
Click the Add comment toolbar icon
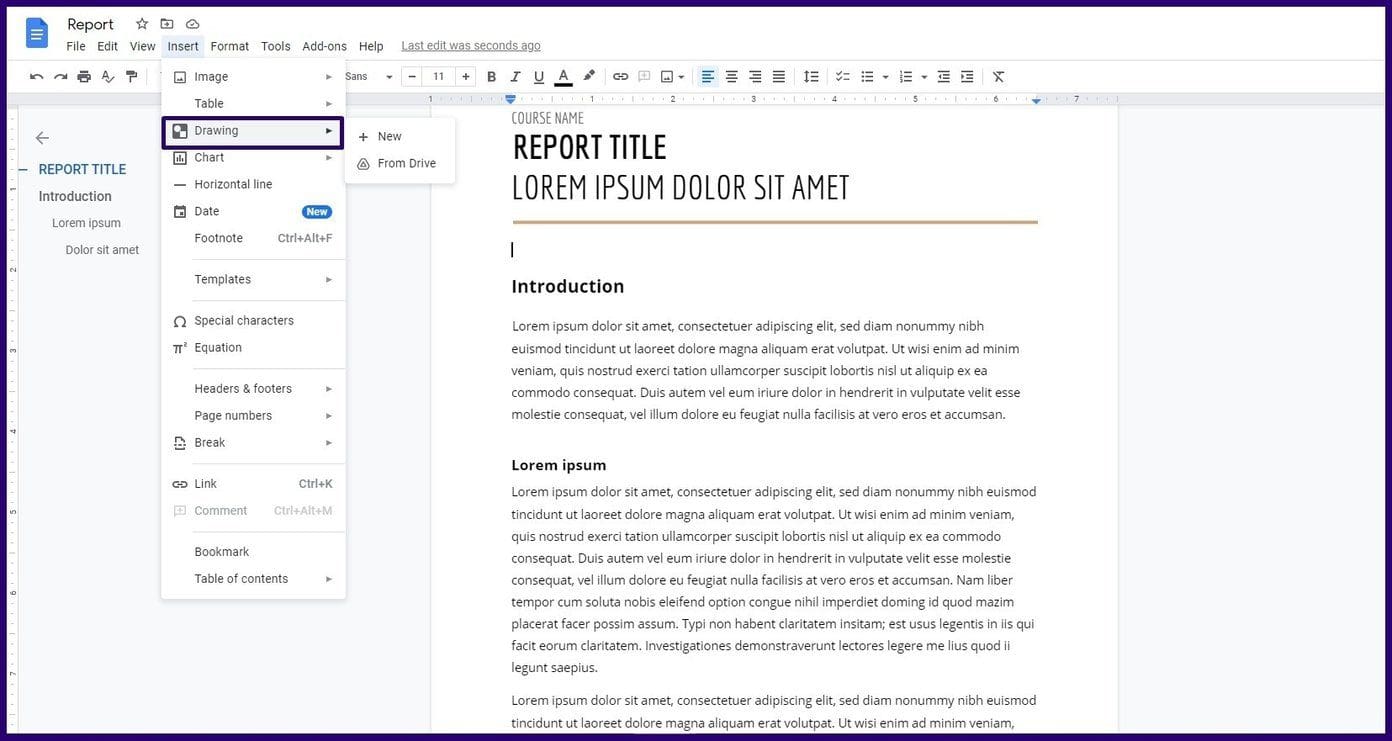644,77
